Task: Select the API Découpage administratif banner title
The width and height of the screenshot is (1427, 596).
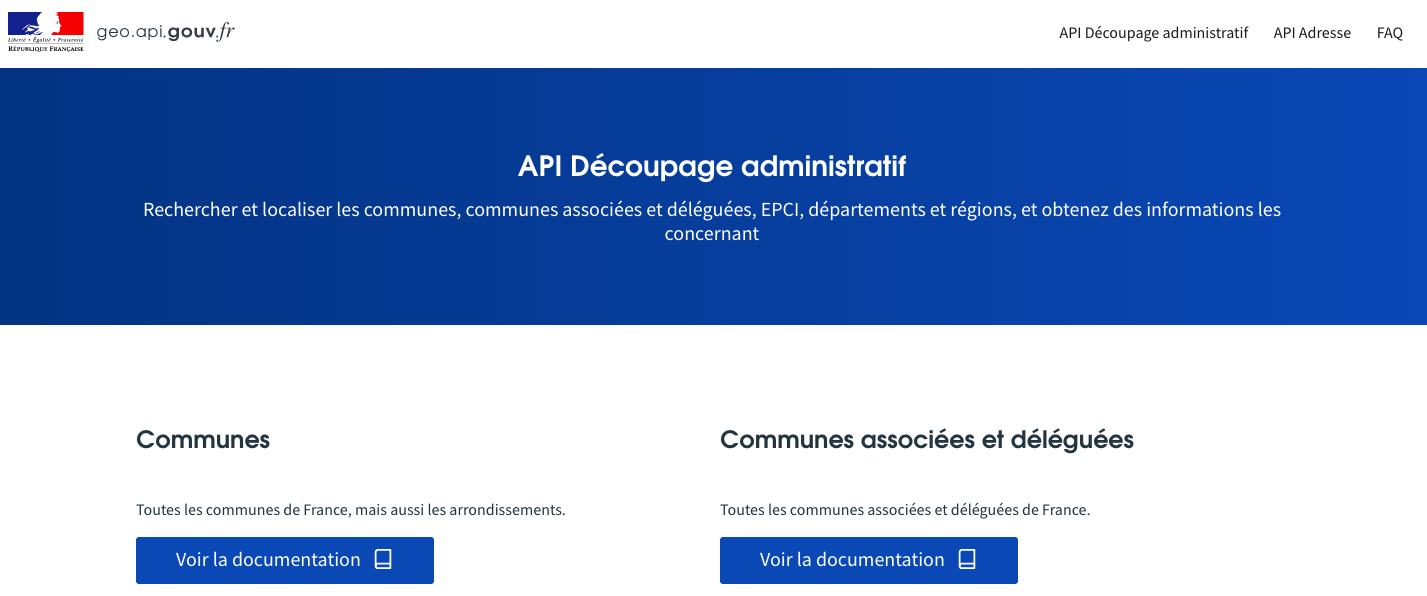Action: (x=712, y=166)
